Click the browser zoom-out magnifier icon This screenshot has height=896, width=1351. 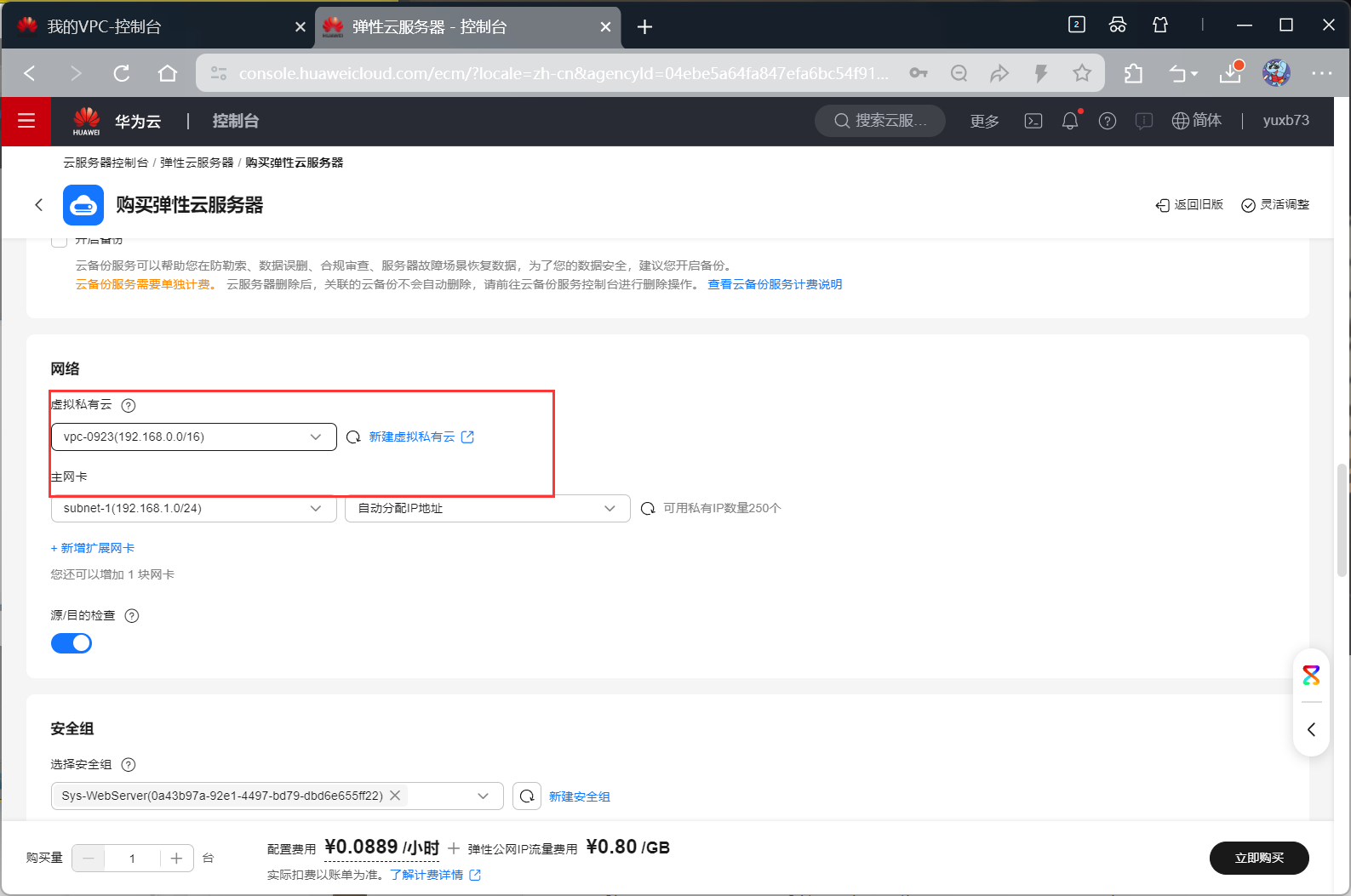[959, 73]
